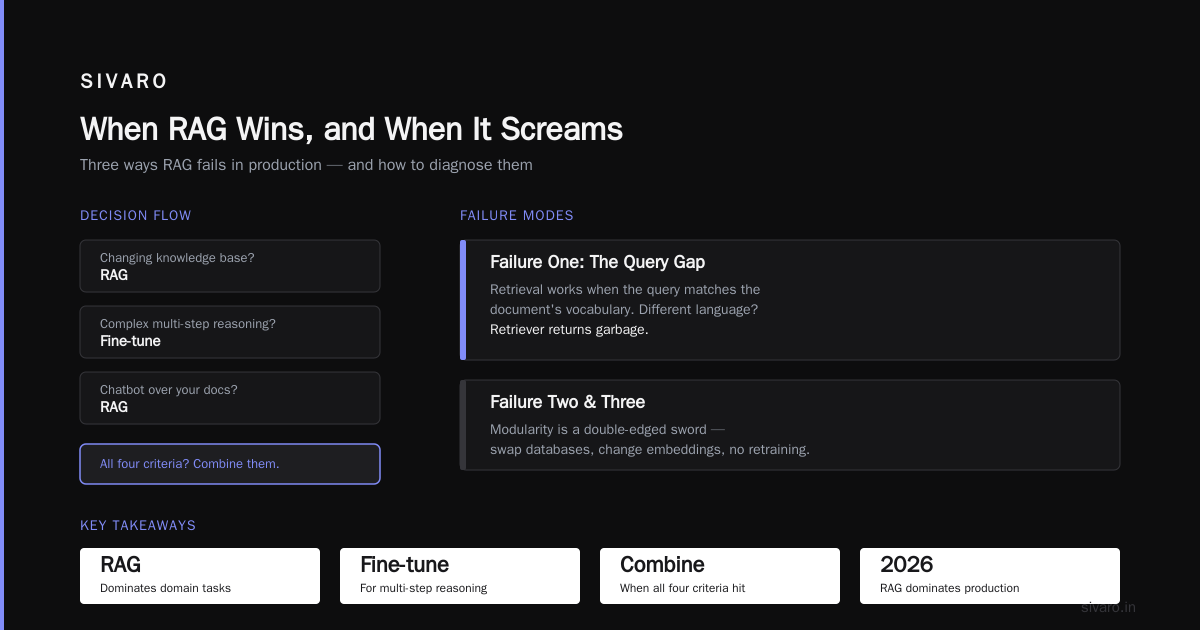Screen dimensions: 1200x630
Task: Click the 'DECISION FLOW' section heading
Action: [136, 216]
